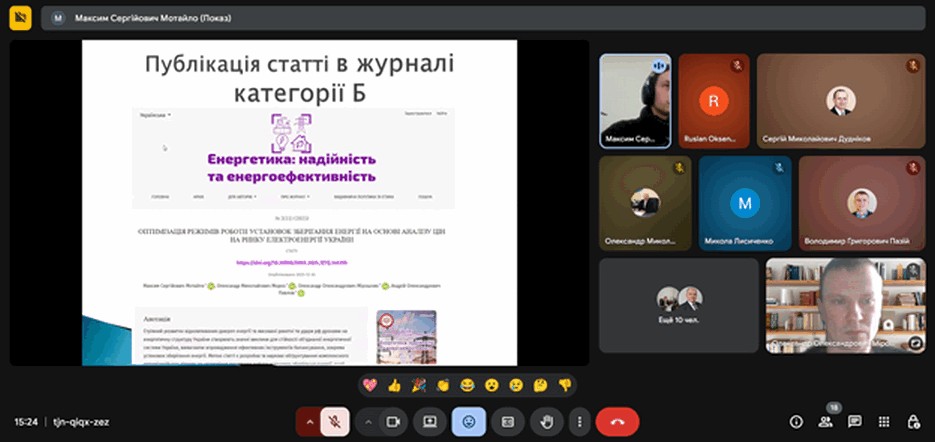
Task: Raise your hand
Action: (546, 422)
